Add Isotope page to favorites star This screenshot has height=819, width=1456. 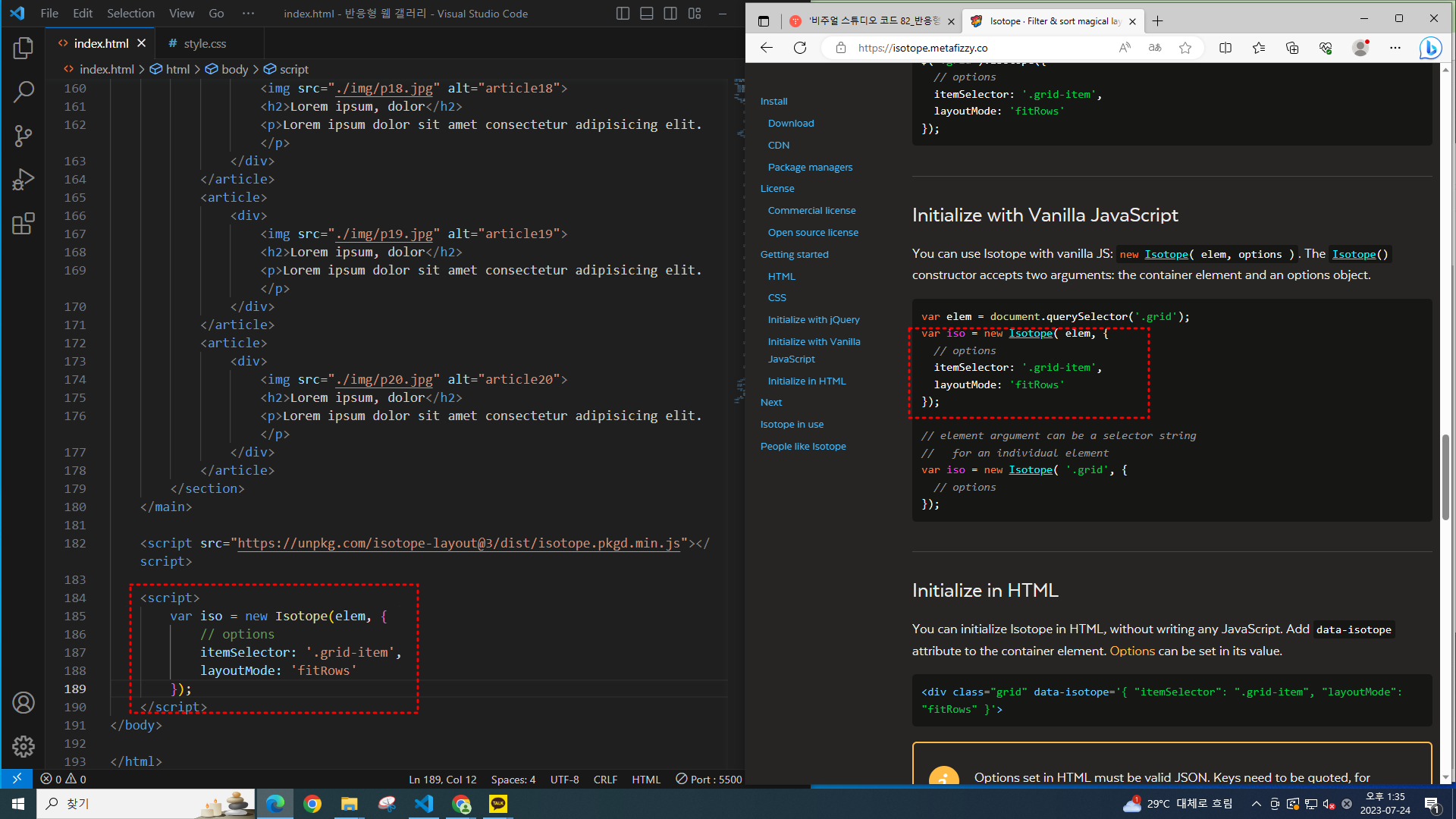1185,48
